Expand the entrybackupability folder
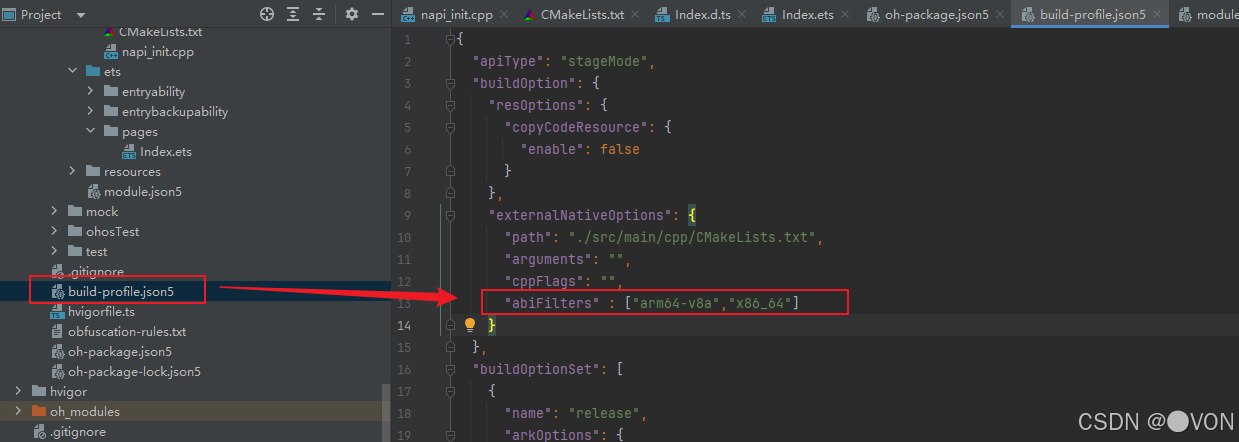 pos(90,111)
